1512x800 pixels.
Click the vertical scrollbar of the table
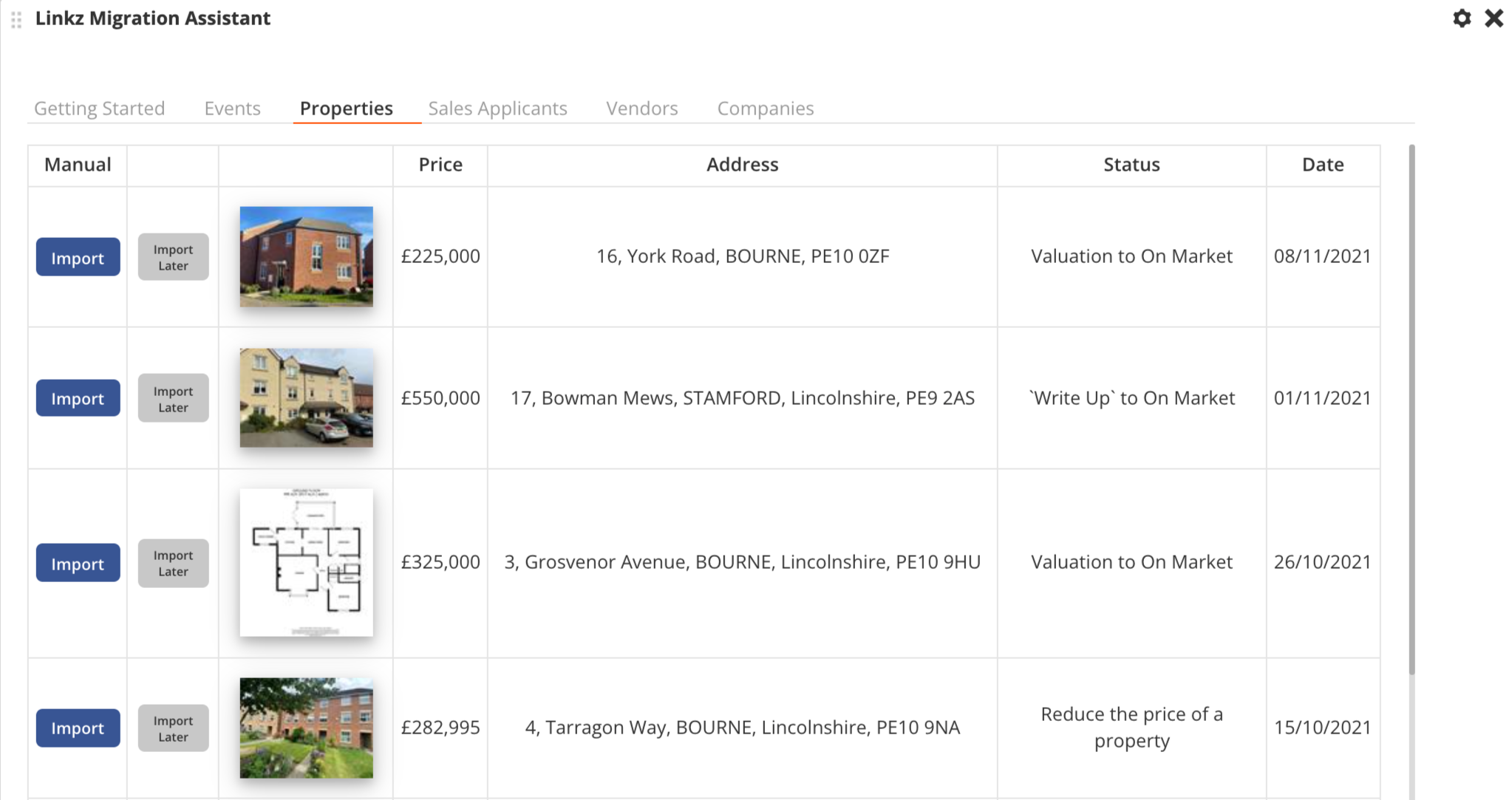click(1411, 410)
